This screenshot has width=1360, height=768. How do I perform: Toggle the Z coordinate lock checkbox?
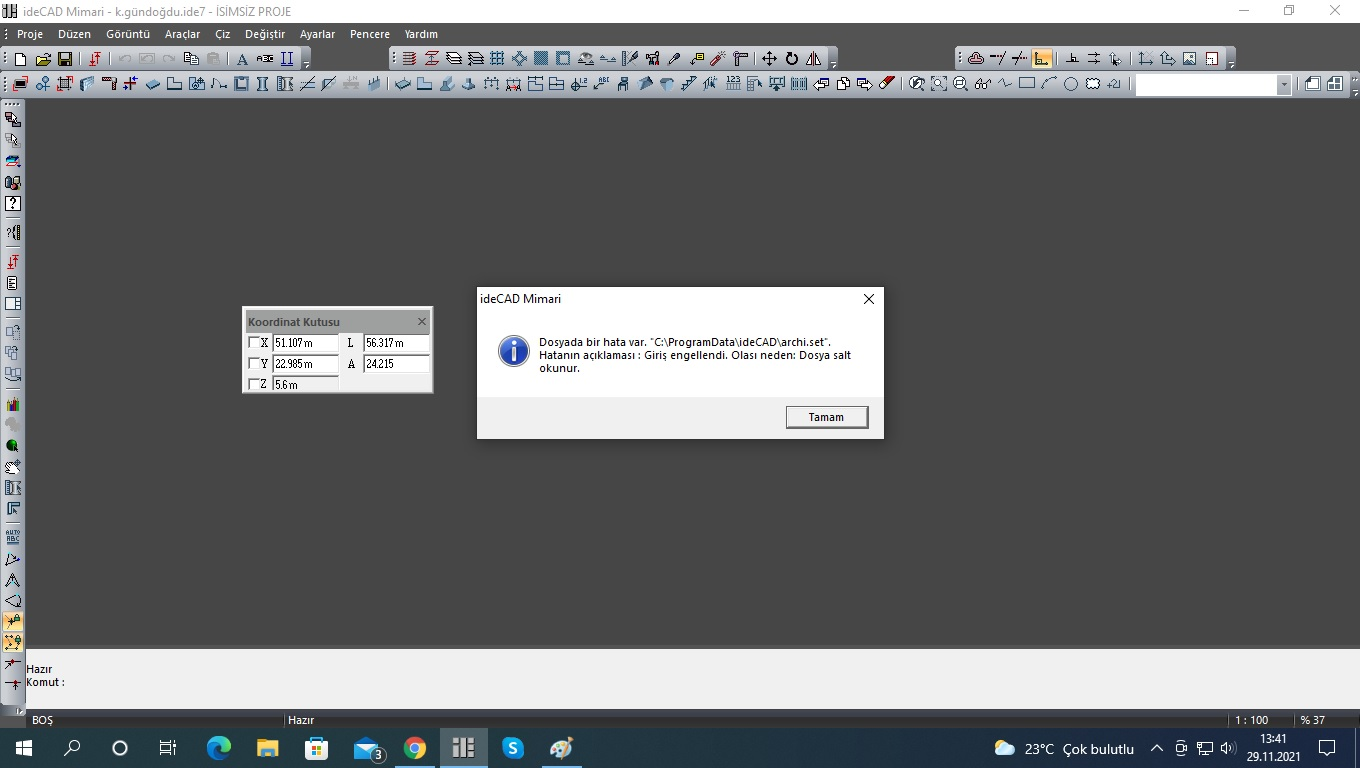coord(254,384)
